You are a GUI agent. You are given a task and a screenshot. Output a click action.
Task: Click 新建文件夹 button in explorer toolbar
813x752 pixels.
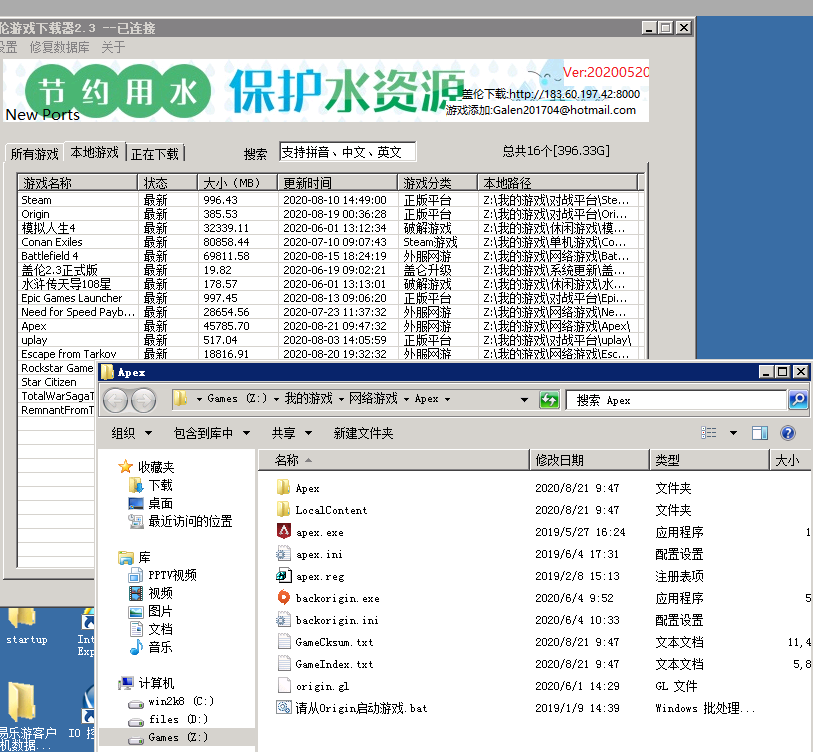pyautogui.click(x=363, y=433)
